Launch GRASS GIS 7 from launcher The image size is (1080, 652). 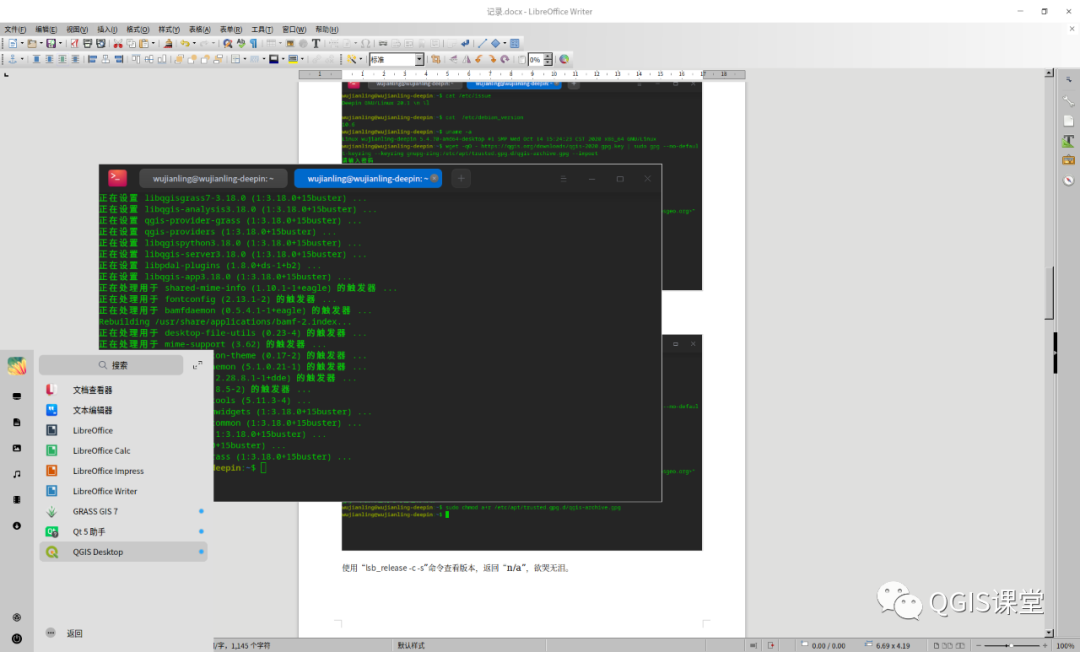coord(123,512)
